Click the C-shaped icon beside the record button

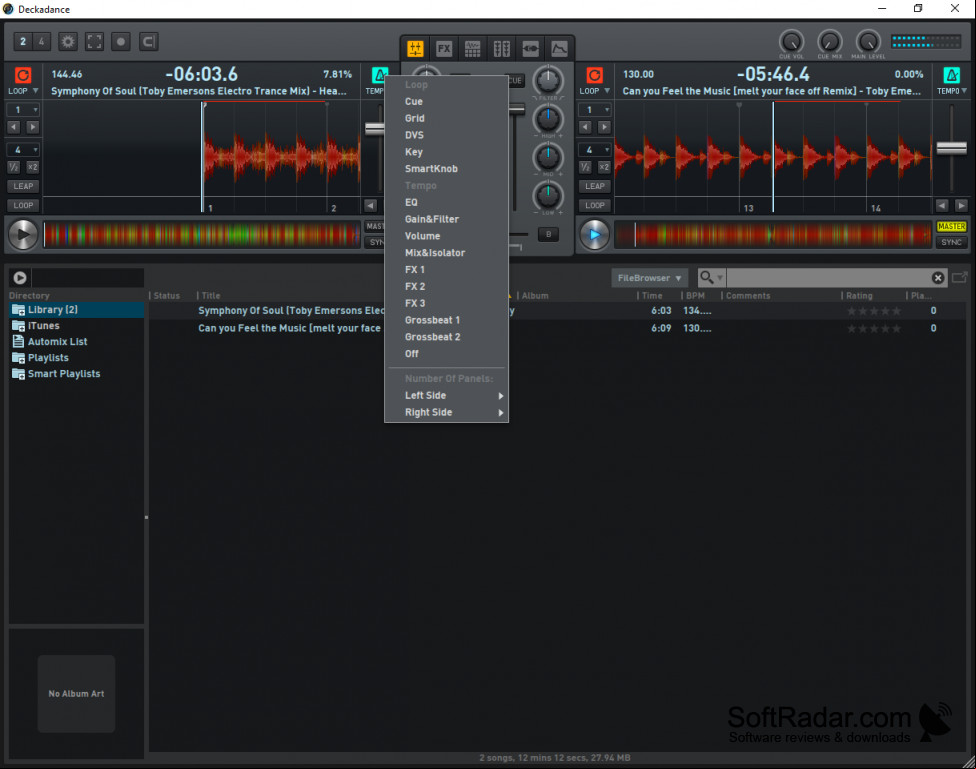point(148,42)
